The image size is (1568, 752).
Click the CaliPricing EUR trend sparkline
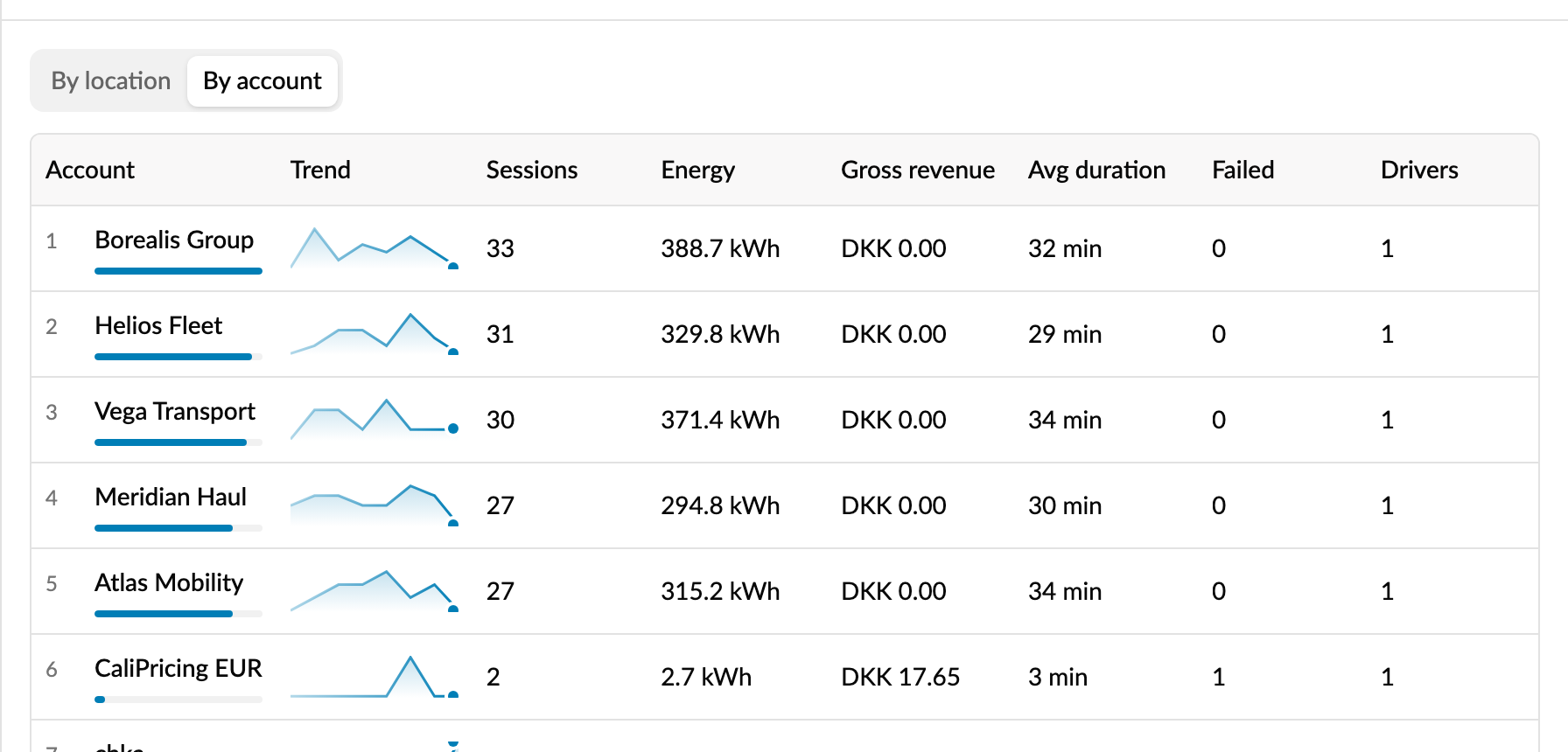[x=374, y=677]
